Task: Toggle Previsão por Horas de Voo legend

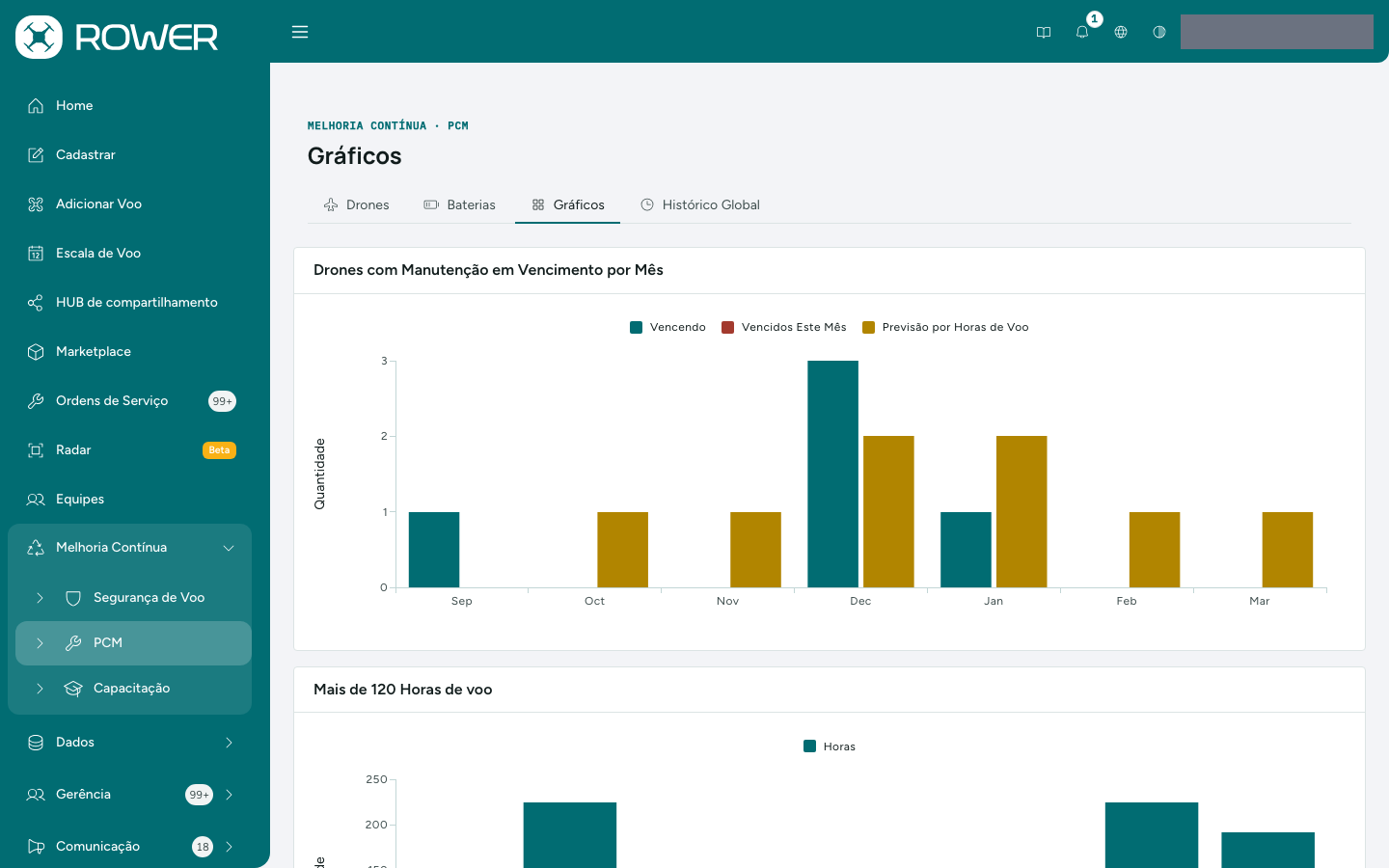Action: (x=945, y=328)
